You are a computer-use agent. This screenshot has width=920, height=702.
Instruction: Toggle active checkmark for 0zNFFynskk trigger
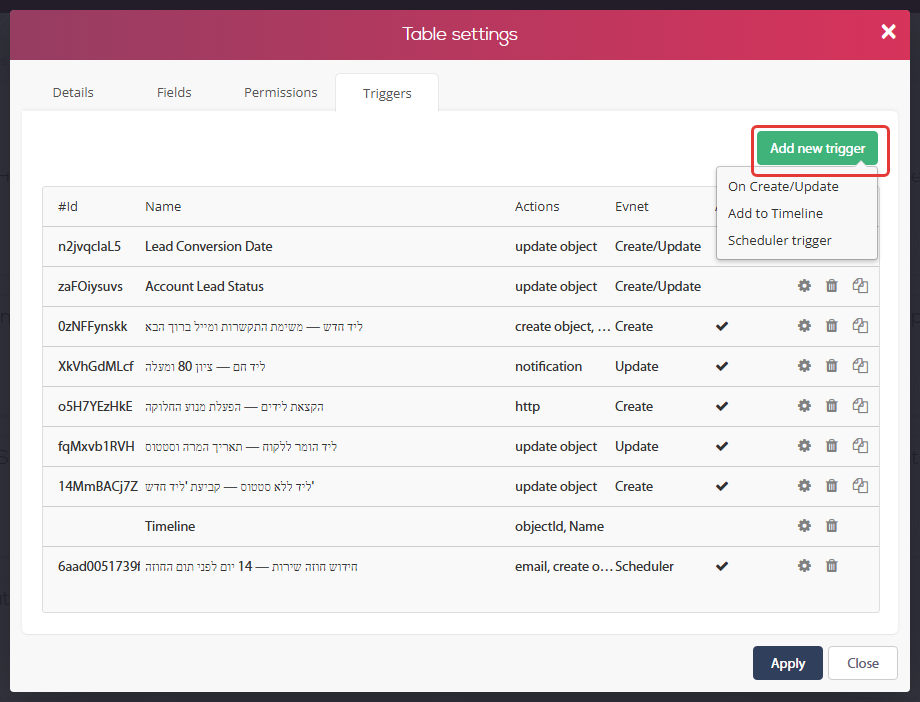[722, 326]
